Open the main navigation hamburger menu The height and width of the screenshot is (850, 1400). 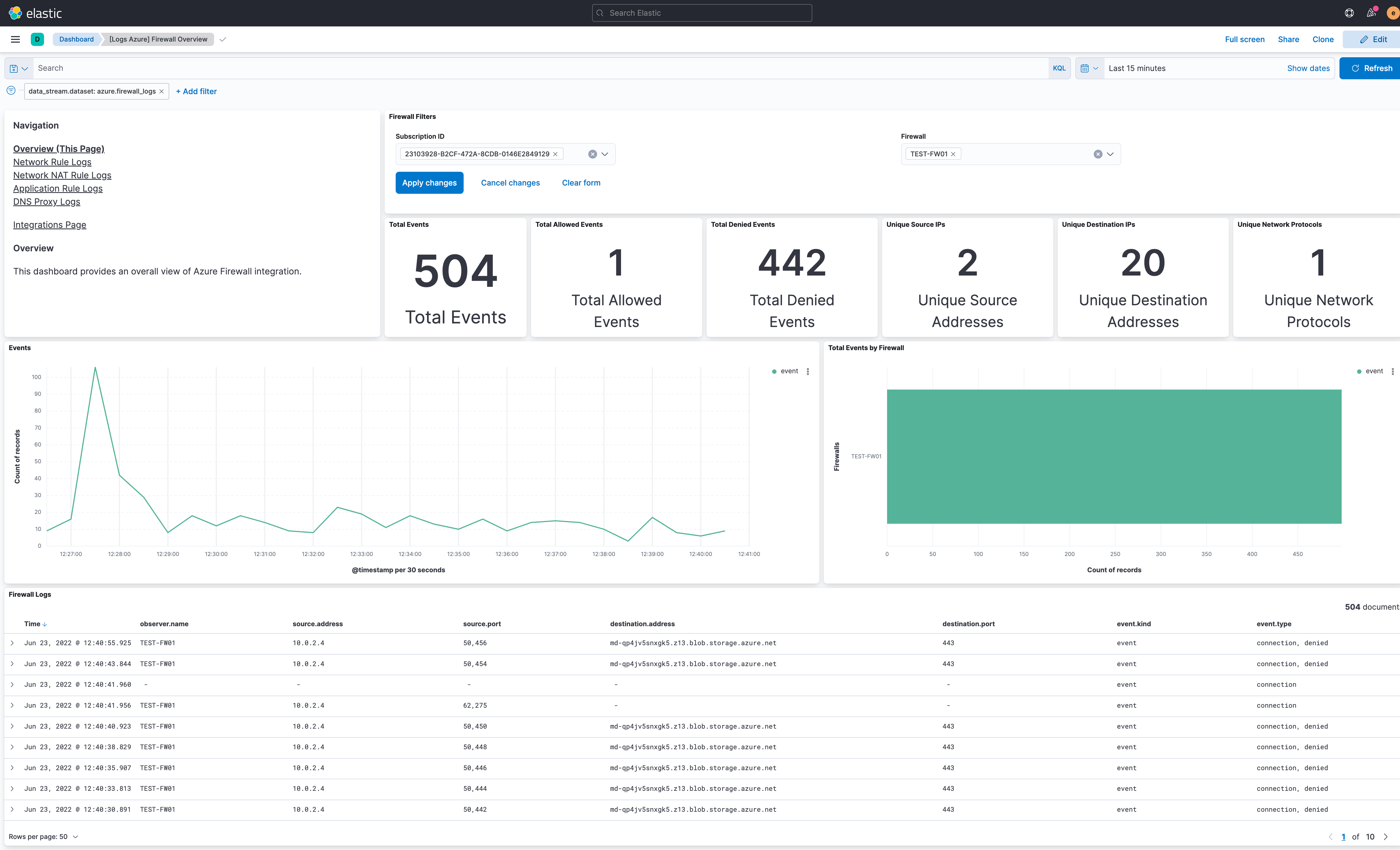(x=15, y=39)
